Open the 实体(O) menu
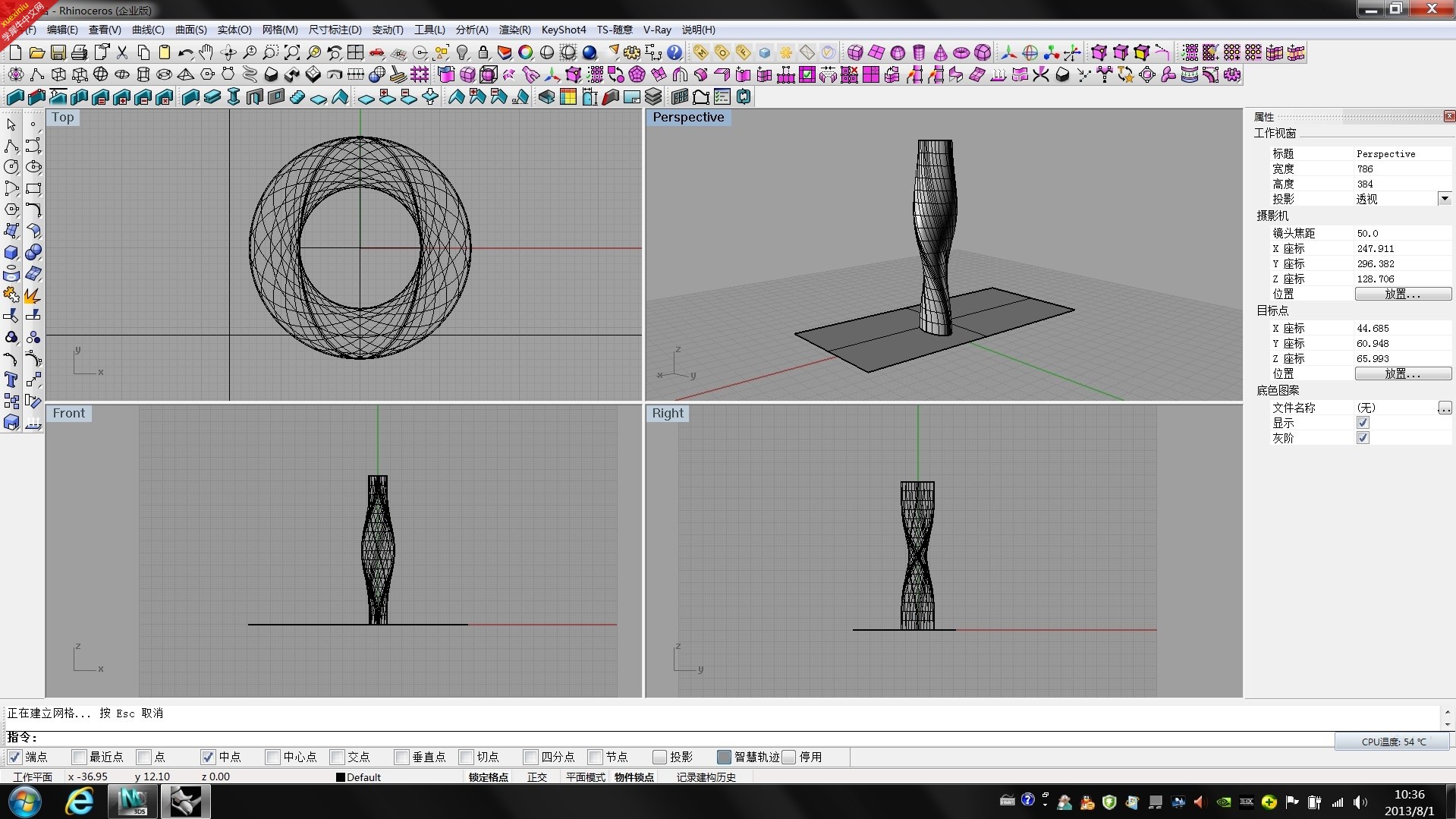The width and height of the screenshot is (1456, 819). pyautogui.click(x=234, y=30)
